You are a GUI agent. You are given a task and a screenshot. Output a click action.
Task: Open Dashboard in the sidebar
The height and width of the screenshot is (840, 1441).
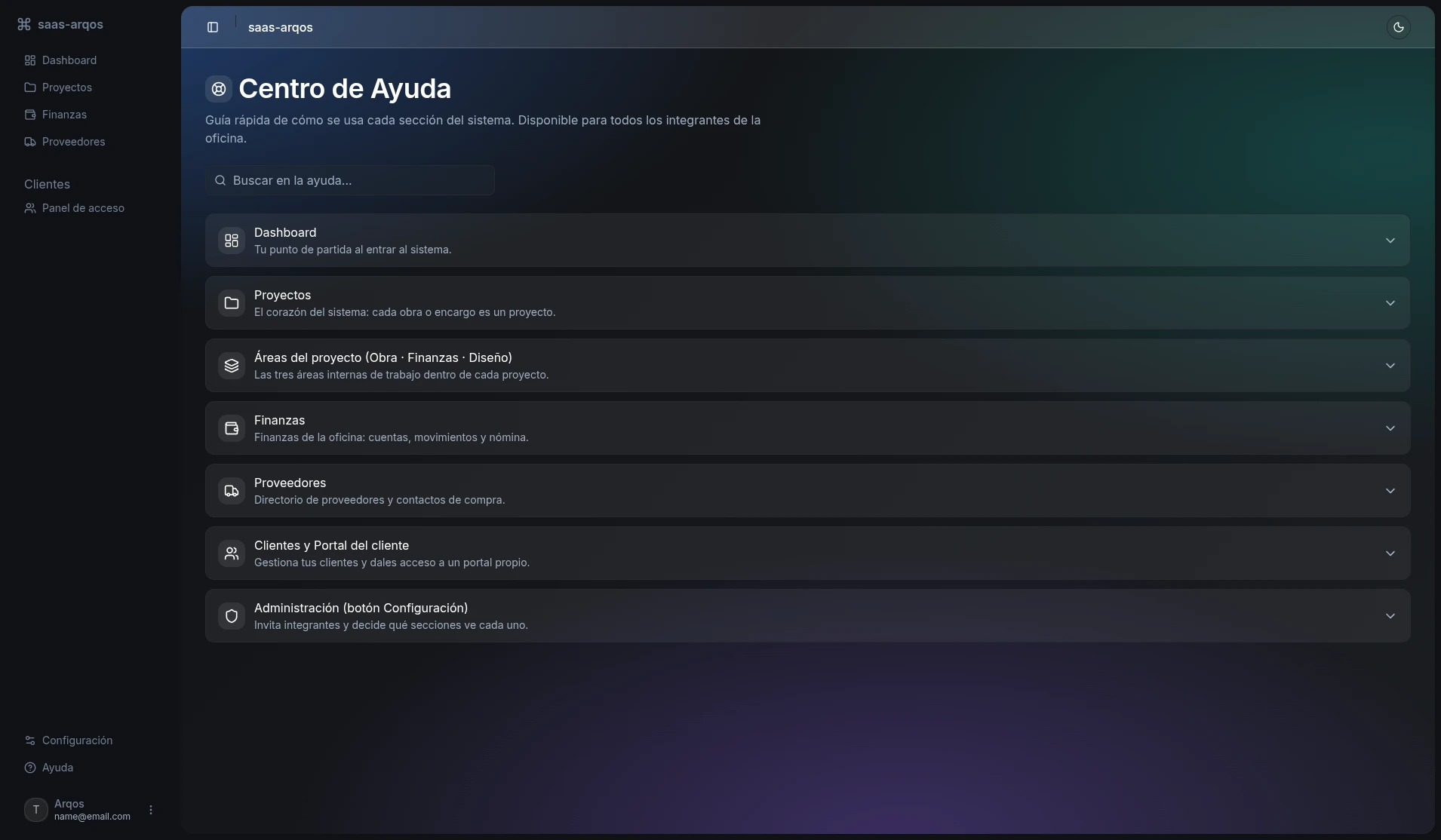coord(91,60)
